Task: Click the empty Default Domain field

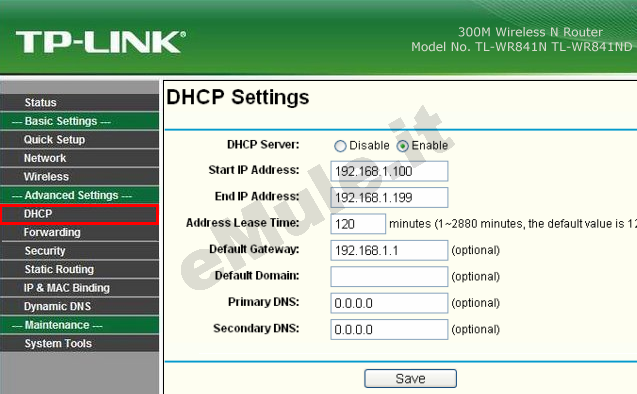Action: tap(389, 277)
